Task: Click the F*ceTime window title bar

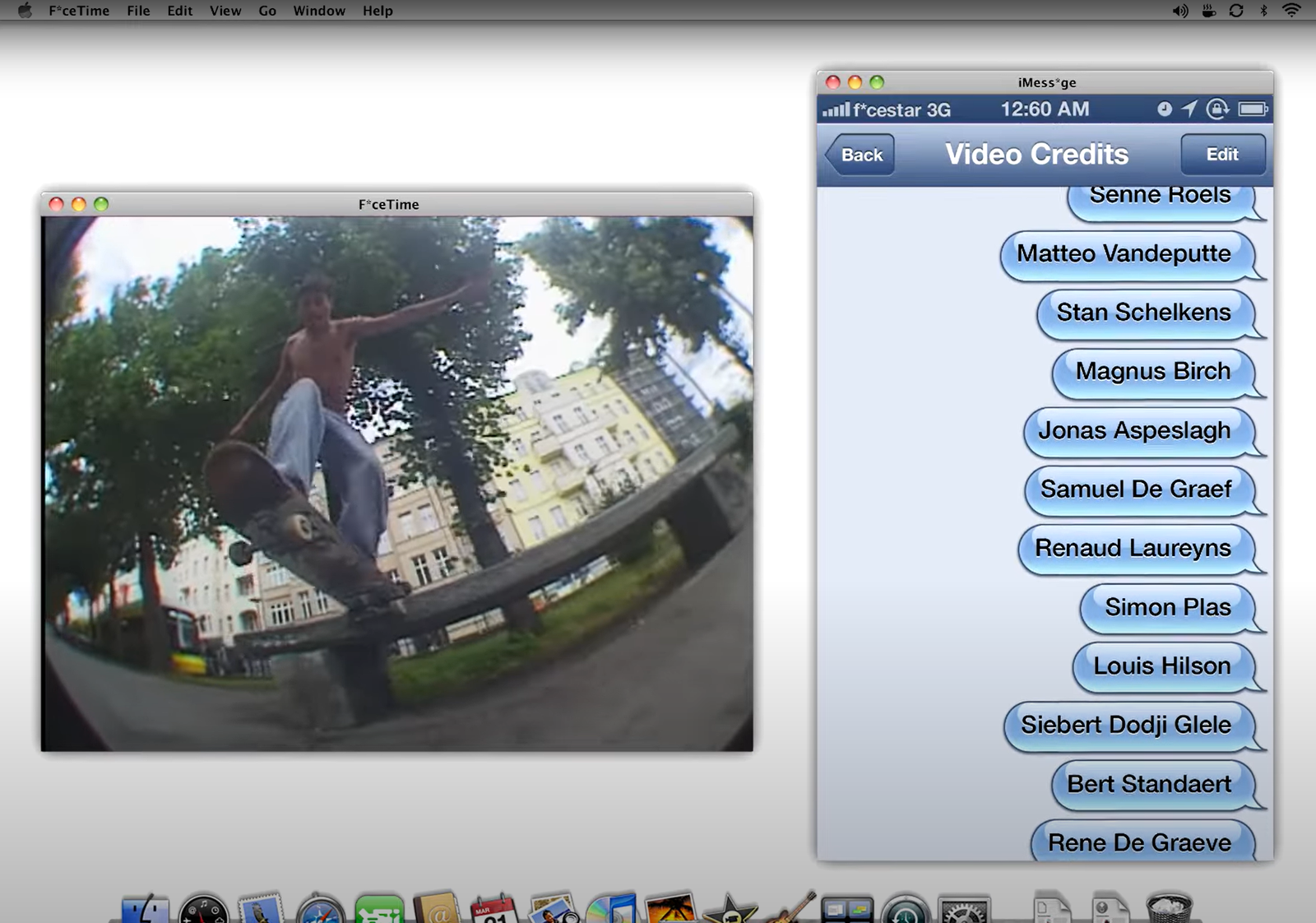Action: (397, 204)
